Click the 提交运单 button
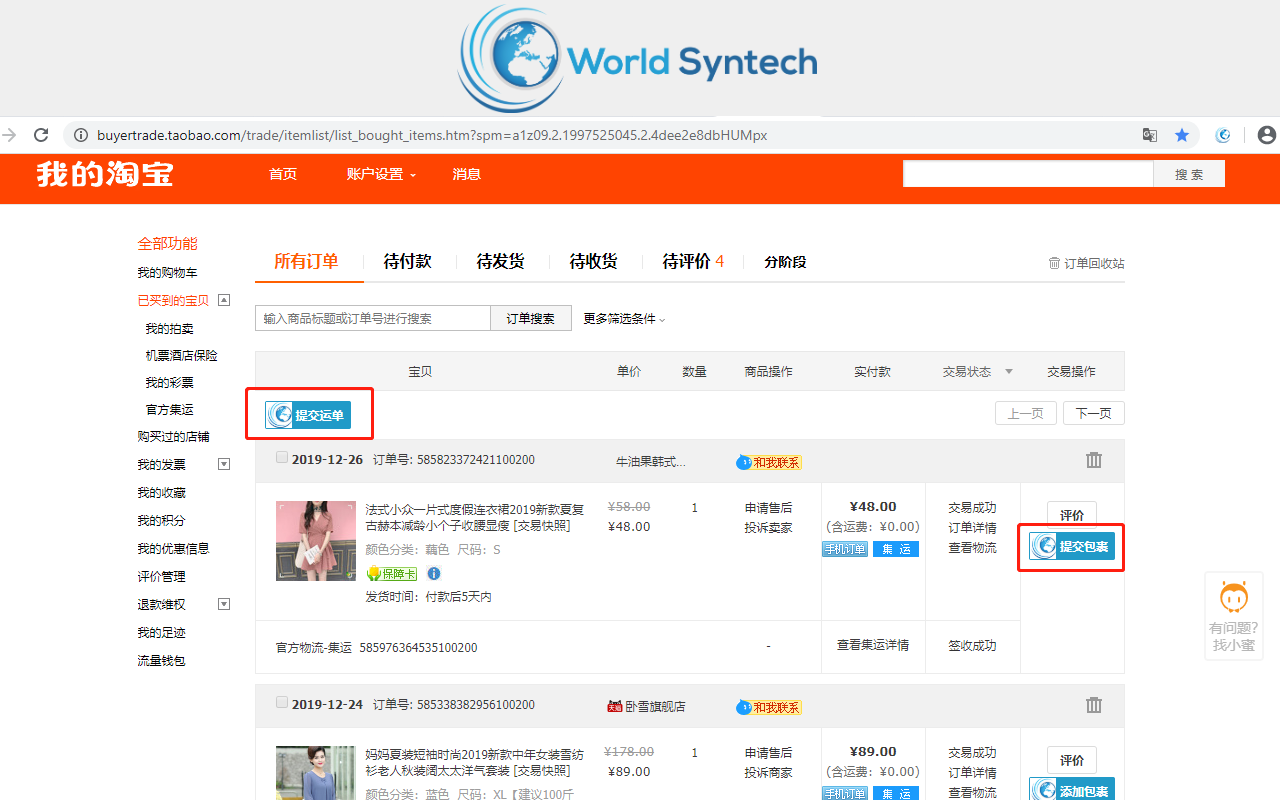 click(308, 415)
